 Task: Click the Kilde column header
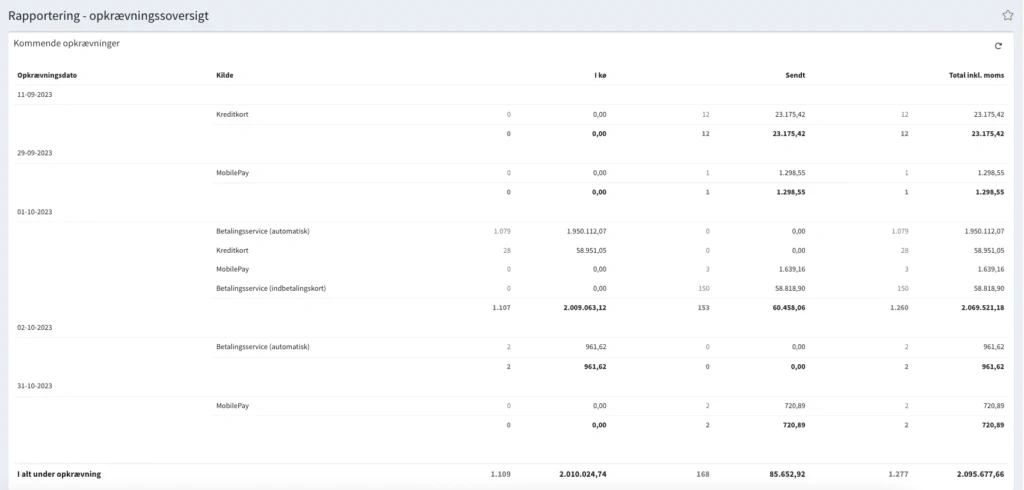[x=225, y=75]
